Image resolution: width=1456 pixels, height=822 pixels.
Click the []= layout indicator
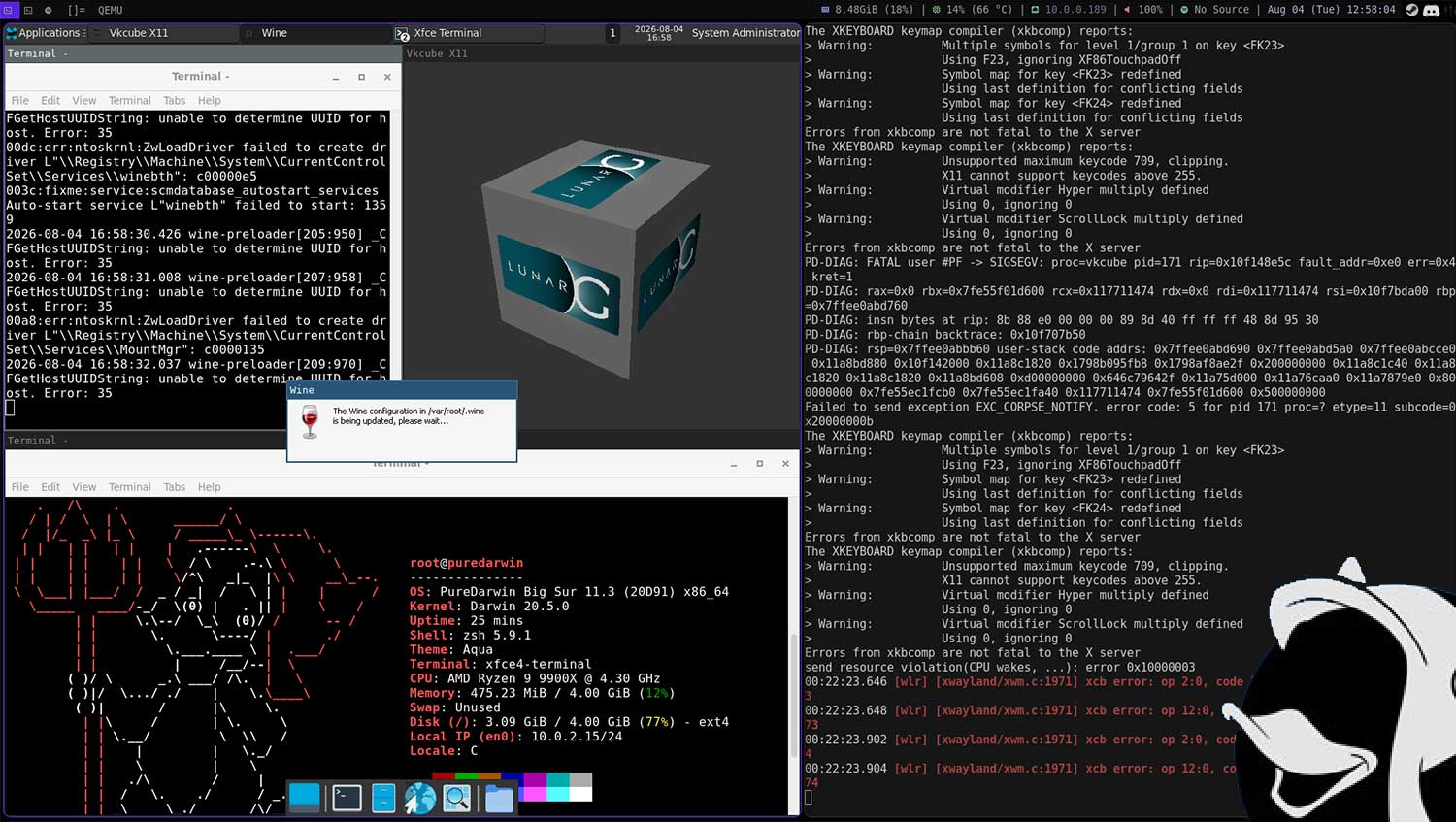[76, 10]
